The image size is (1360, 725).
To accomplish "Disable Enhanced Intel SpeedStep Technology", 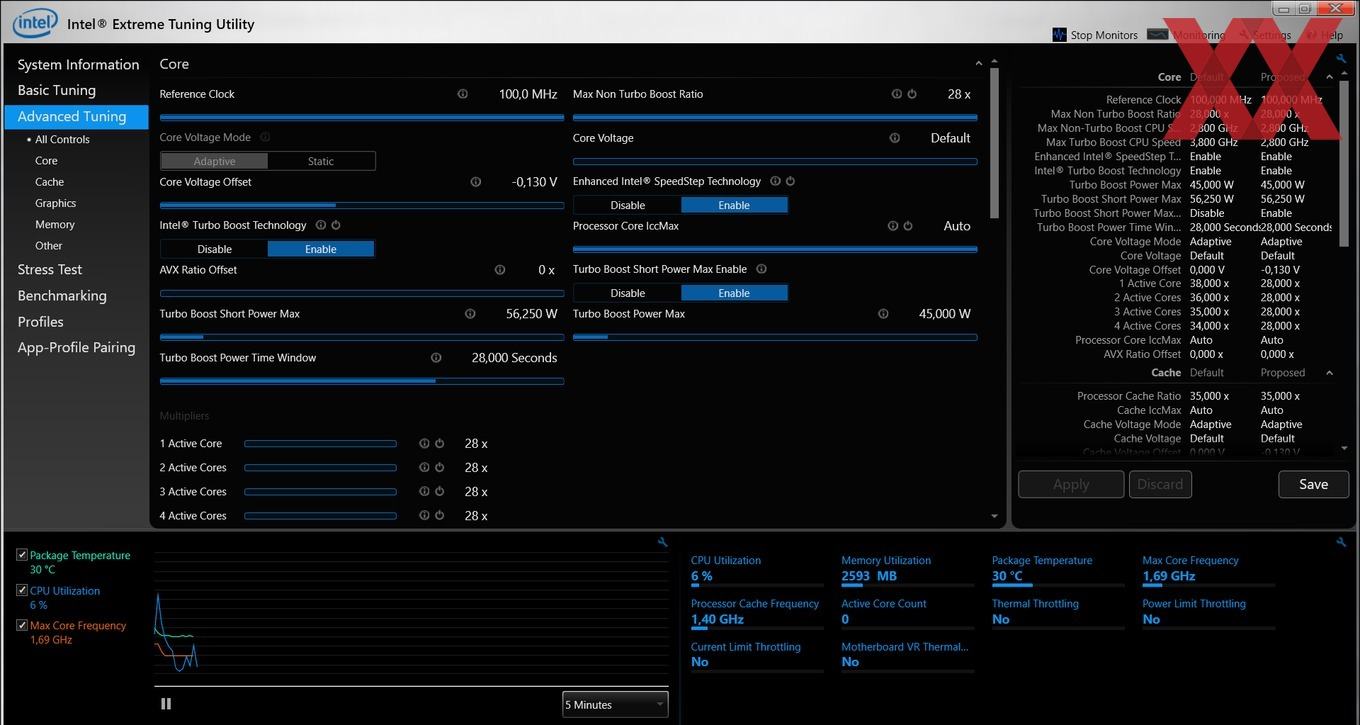I will click(x=627, y=205).
